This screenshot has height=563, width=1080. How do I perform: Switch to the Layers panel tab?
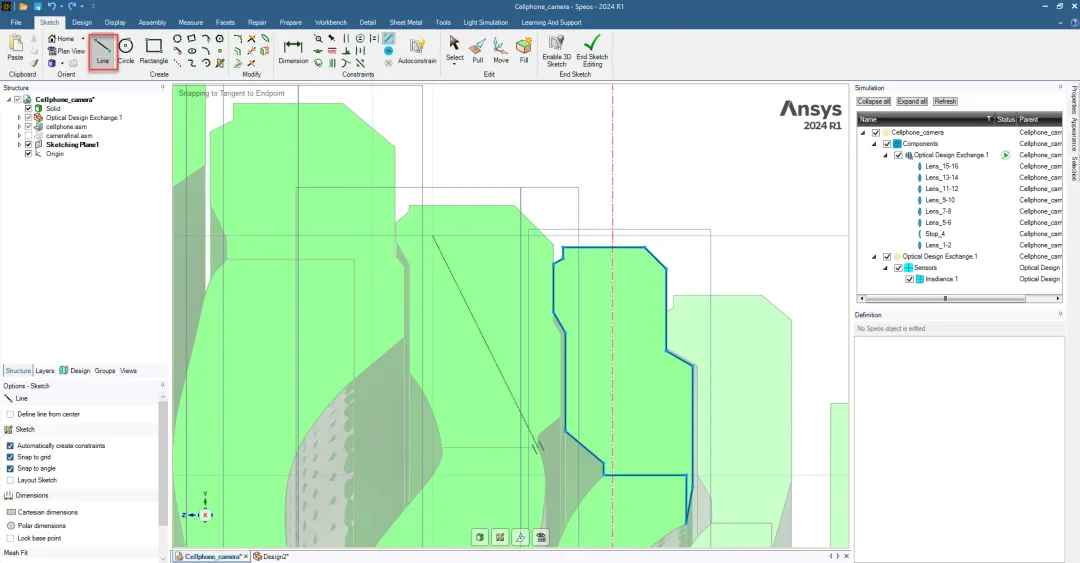45,371
